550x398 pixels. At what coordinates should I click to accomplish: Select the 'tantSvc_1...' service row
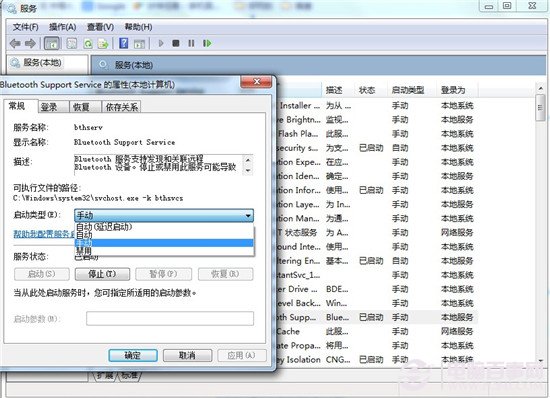click(377, 275)
